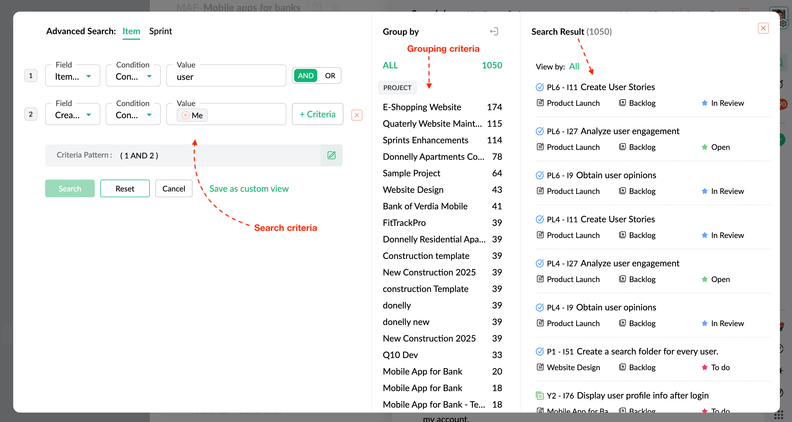Click task icon of PL6 - I27 Analyze user engagement

[539, 131]
